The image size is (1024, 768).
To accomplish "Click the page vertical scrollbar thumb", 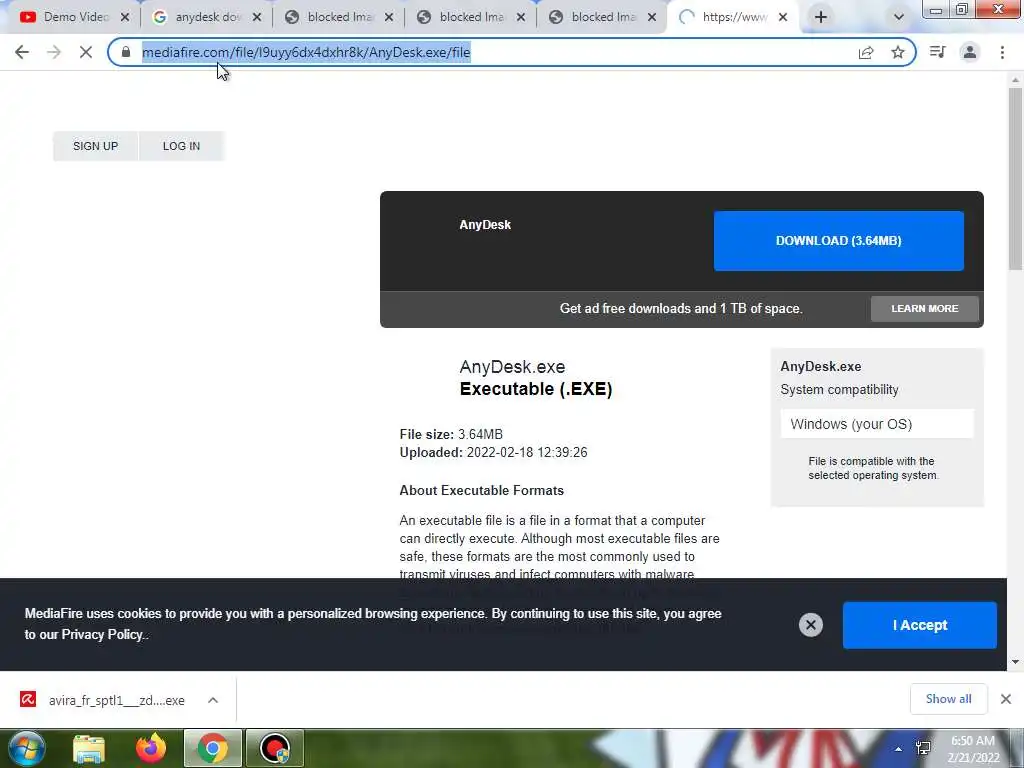I will click(x=1015, y=178).
